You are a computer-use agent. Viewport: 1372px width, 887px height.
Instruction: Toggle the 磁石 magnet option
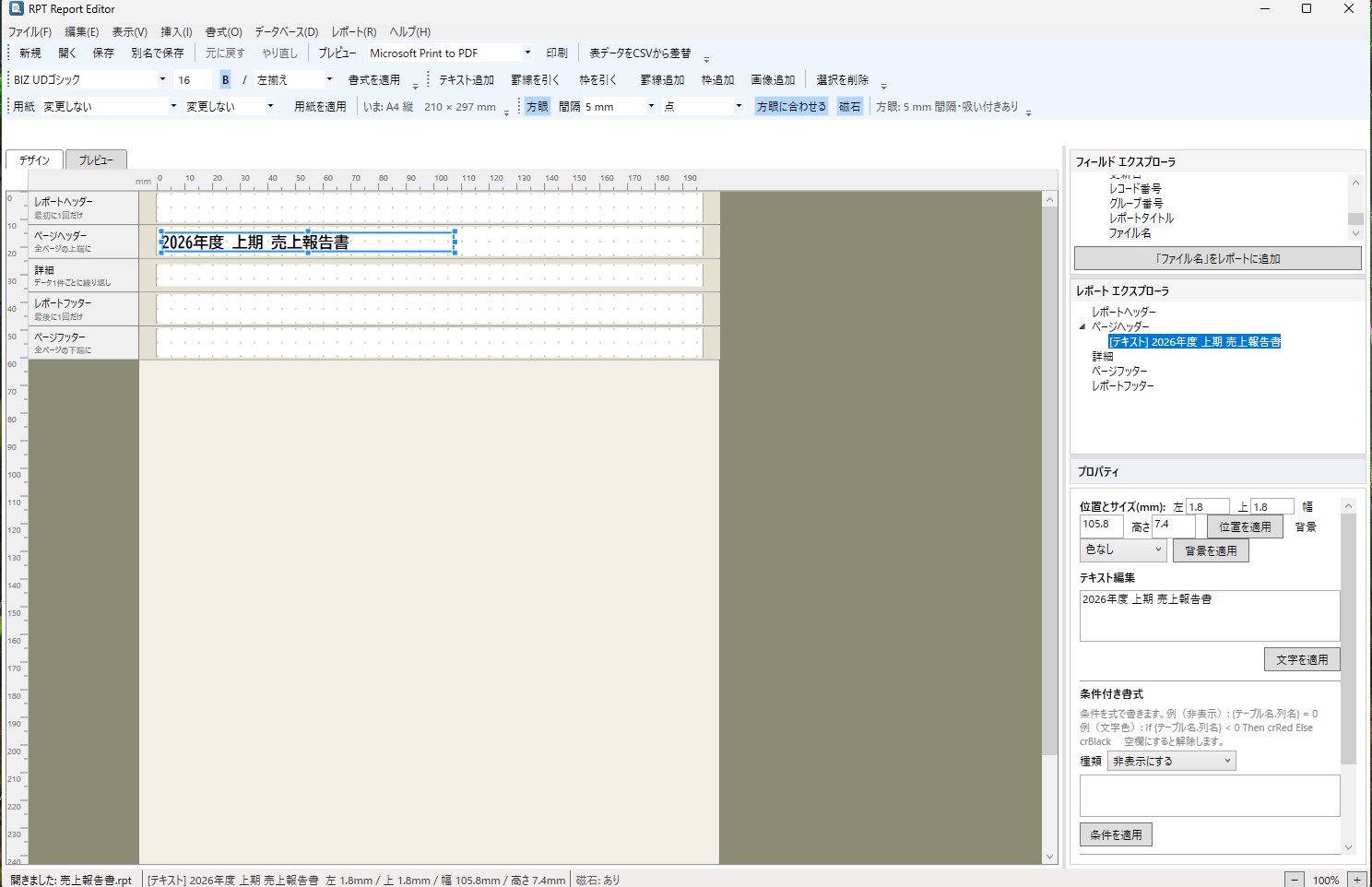(849, 107)
